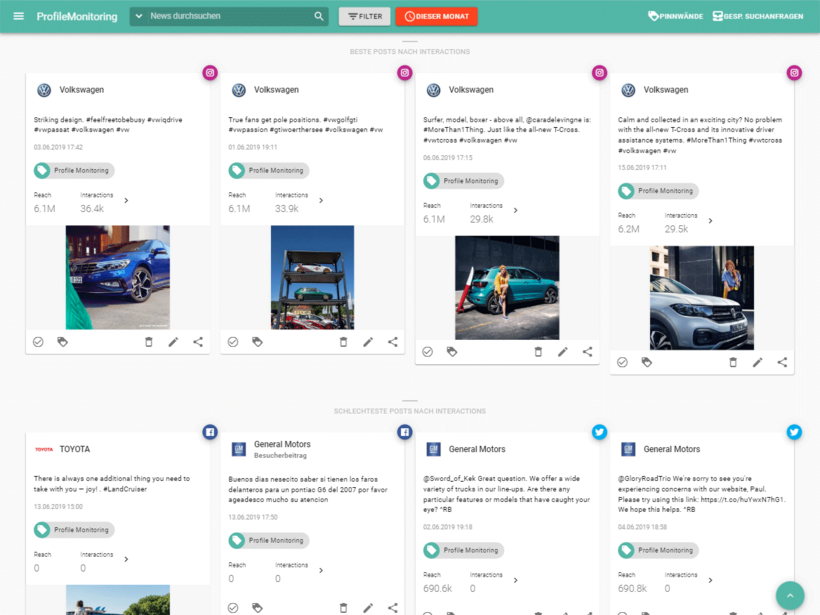Mark the Buenos dias post as done

click(x=233, y=608)
